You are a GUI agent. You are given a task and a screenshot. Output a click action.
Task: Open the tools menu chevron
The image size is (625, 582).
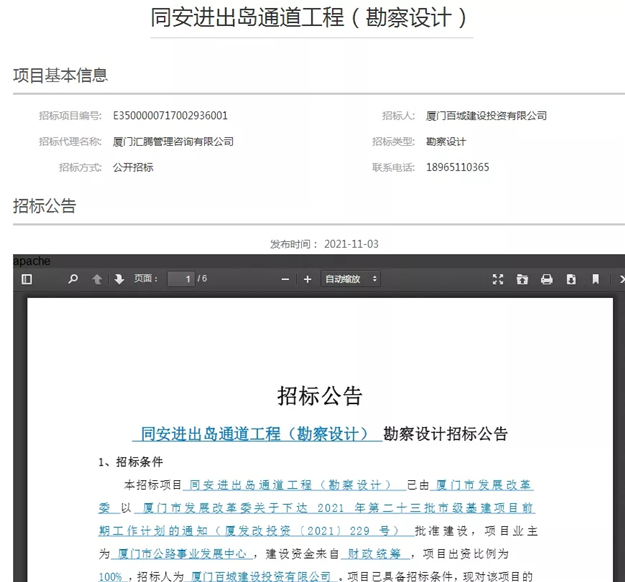(x=621, y=279)
